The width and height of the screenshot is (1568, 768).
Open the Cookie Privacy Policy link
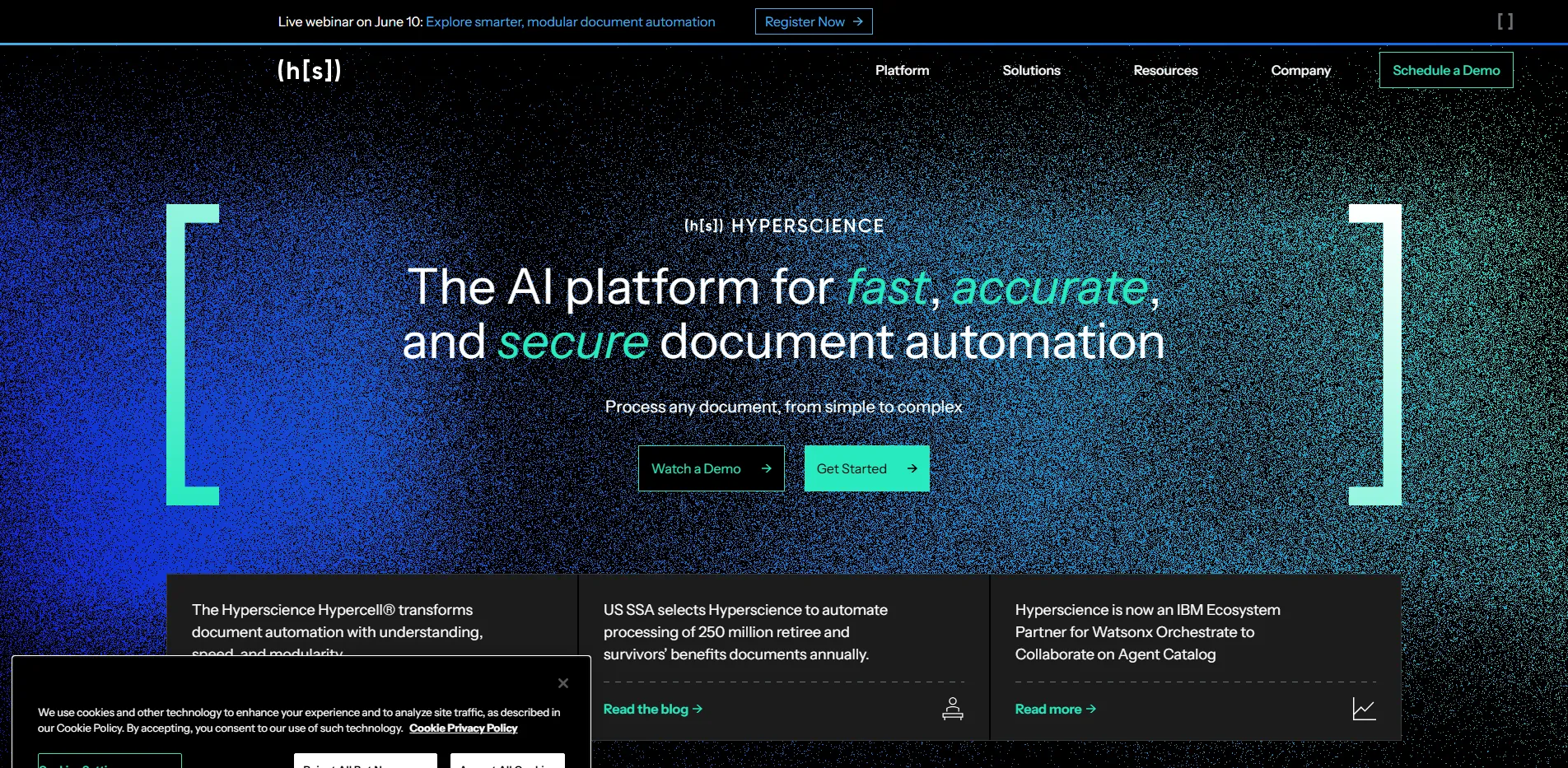(x=464, y=728)
